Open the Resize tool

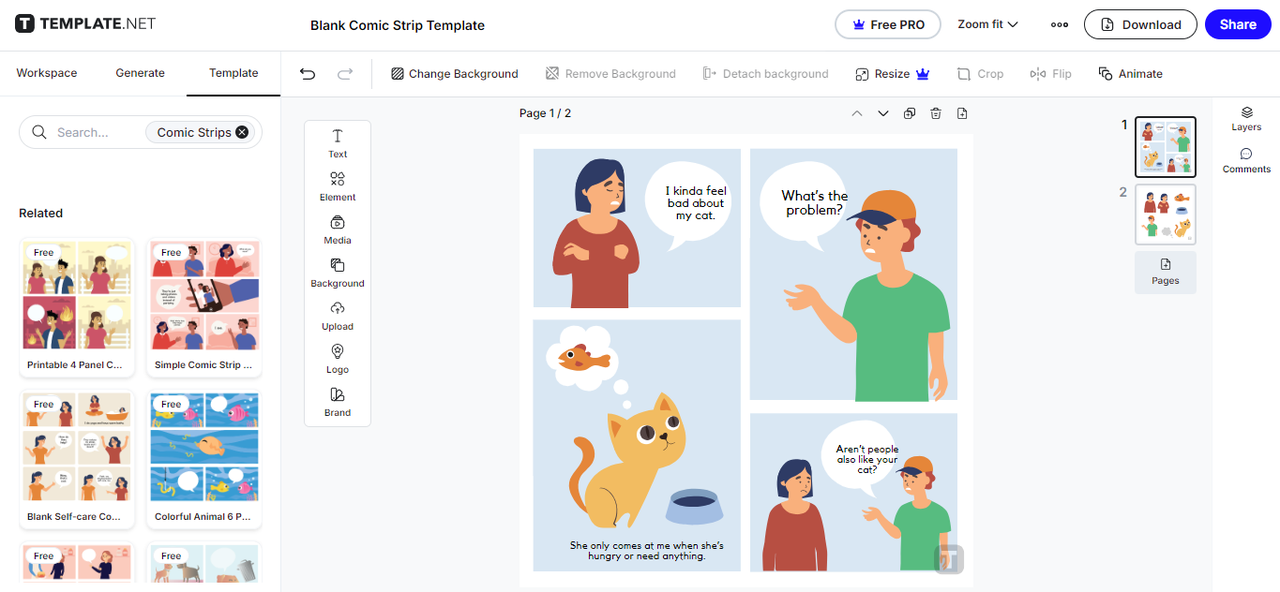click(x=893, y=74)
